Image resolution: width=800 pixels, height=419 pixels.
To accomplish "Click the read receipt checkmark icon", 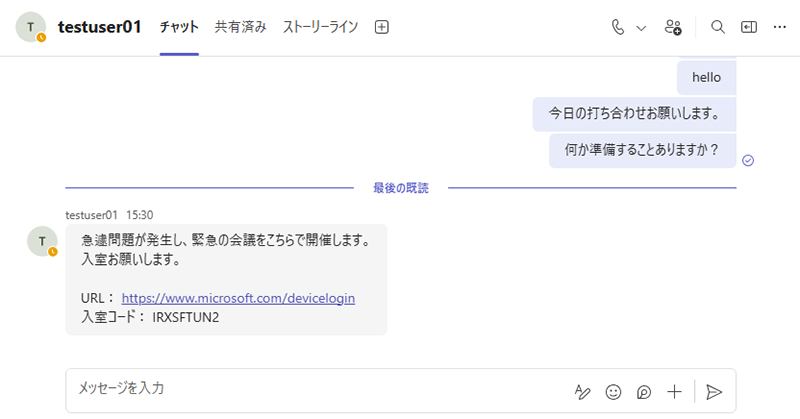I will 748,160.
